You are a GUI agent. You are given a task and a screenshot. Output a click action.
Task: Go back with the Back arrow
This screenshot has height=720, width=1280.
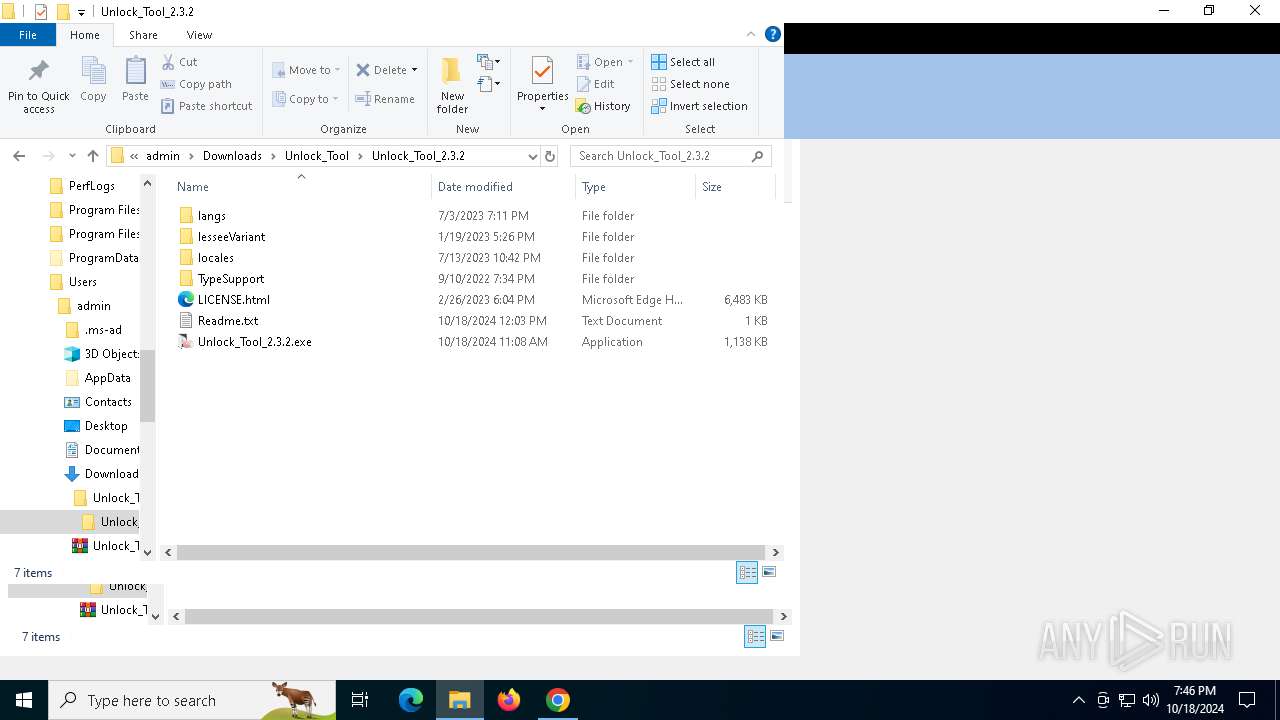19,156
